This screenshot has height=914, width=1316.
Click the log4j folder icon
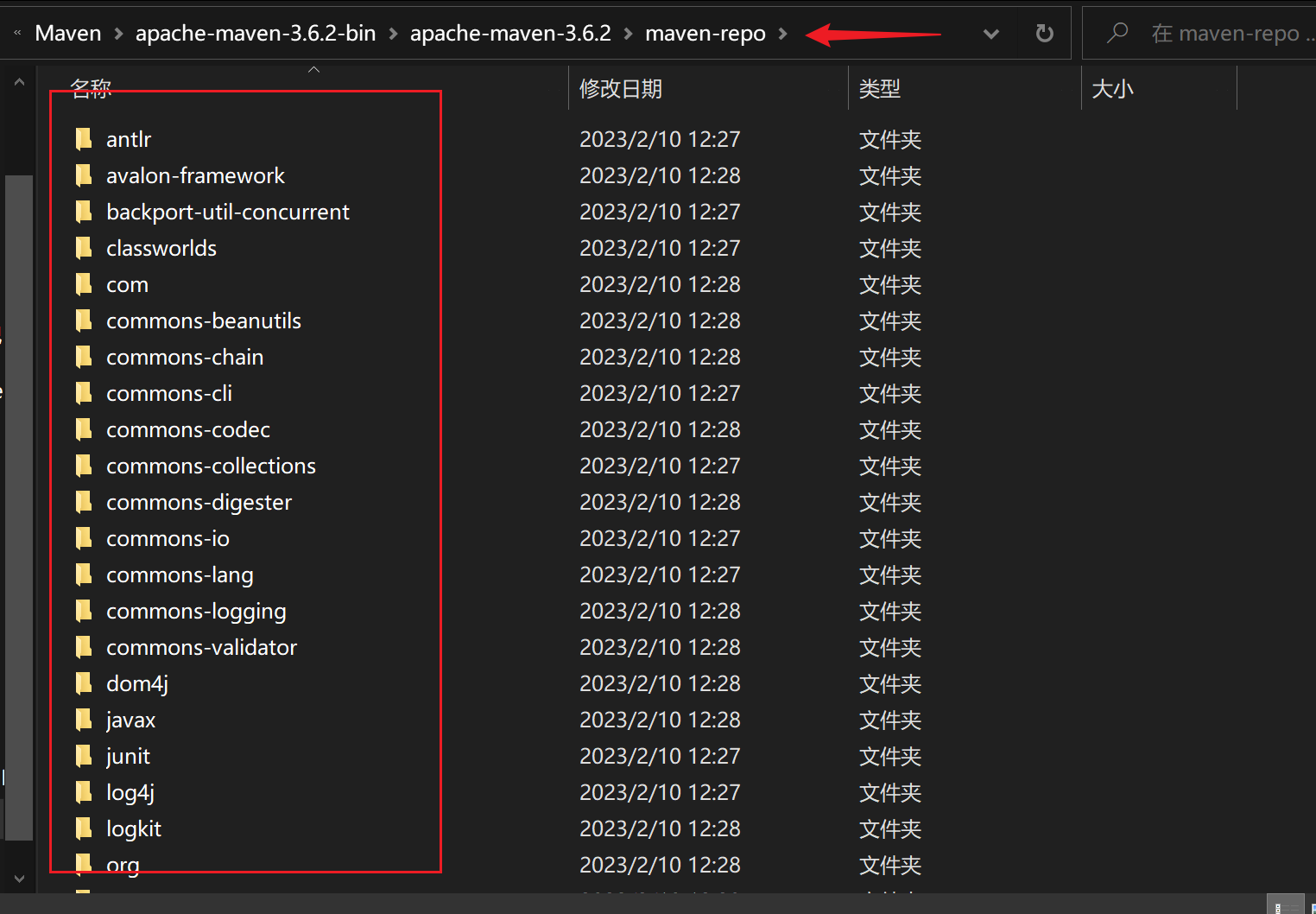coord(84,792)
